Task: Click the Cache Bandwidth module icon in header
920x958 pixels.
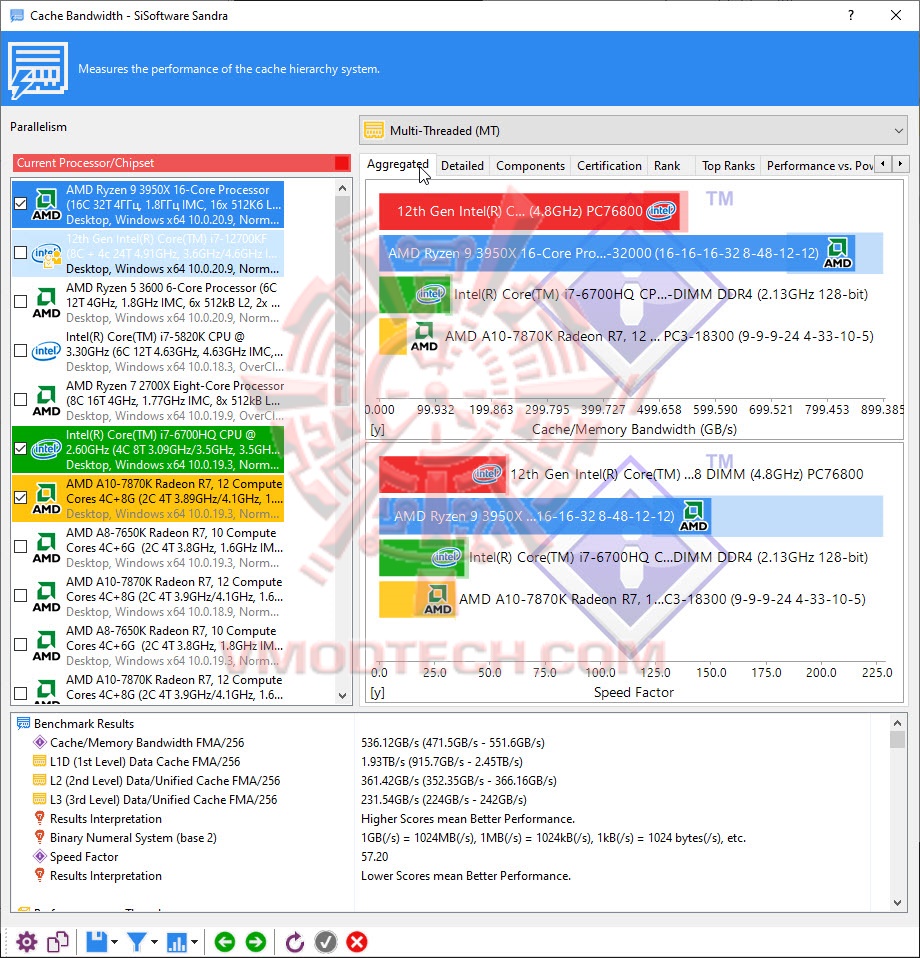Action: [38, 70]
